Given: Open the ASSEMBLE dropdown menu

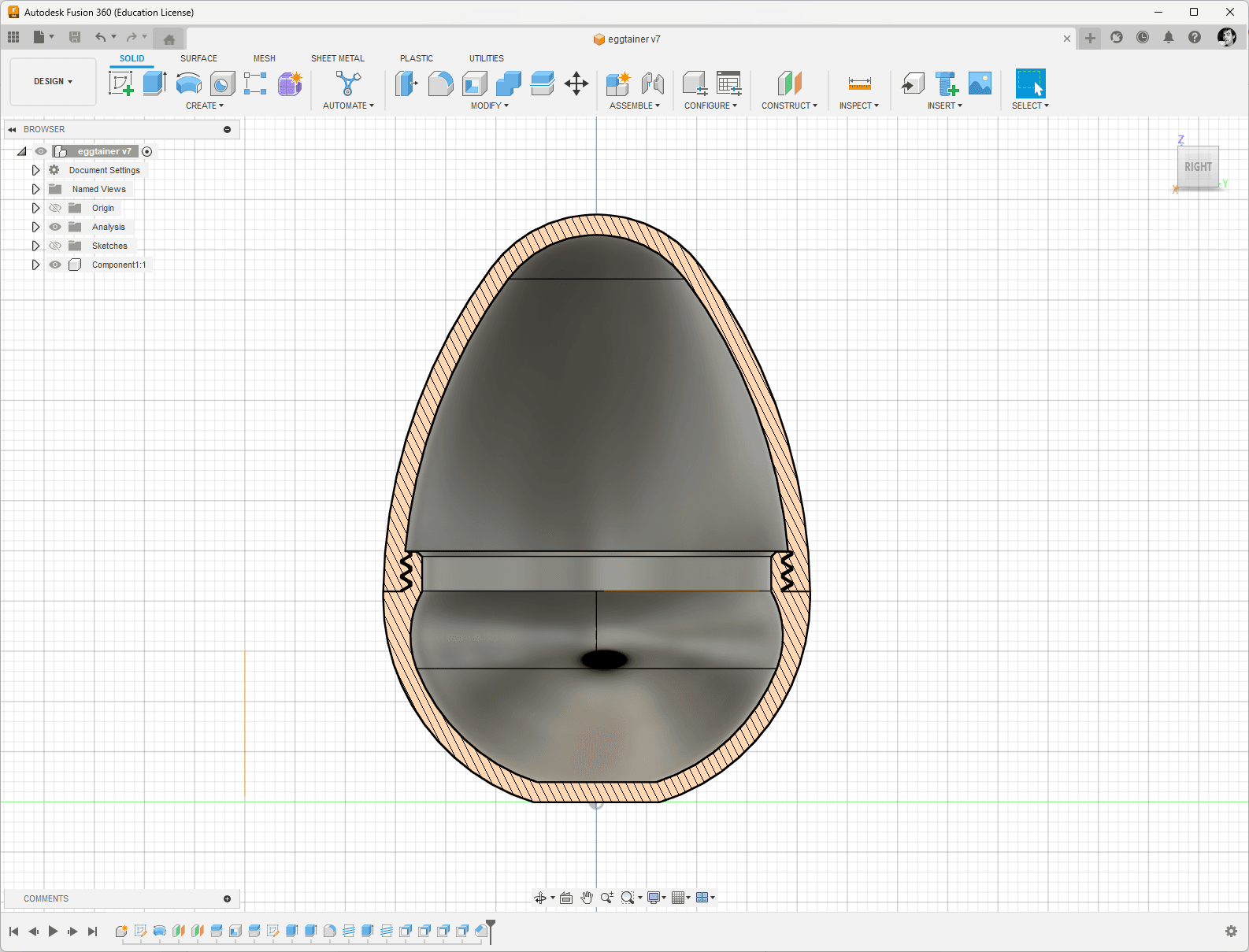Looking at the screenshot, I should (x=635, y=106).
